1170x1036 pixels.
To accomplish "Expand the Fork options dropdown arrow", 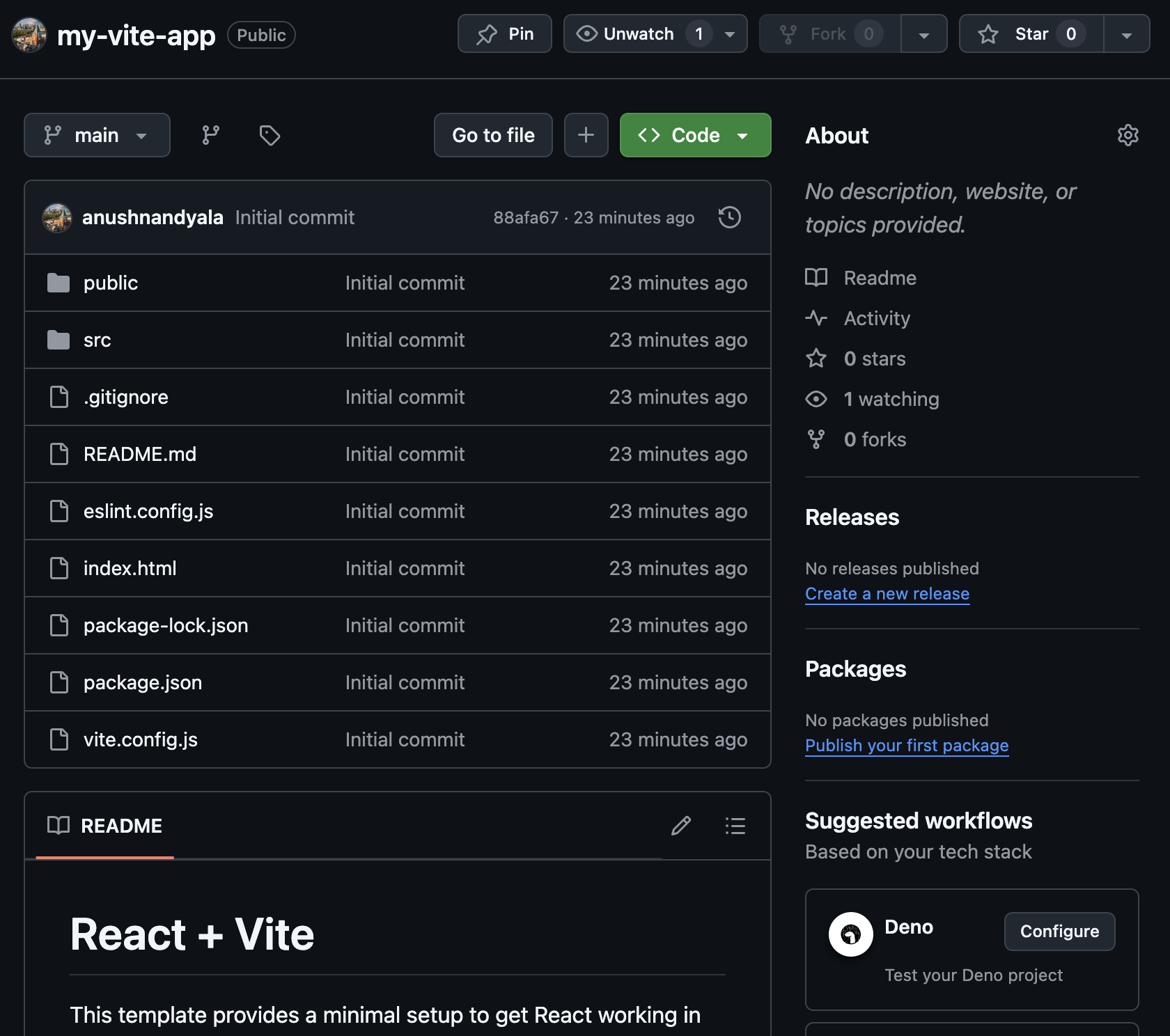I will click(924, 34).
